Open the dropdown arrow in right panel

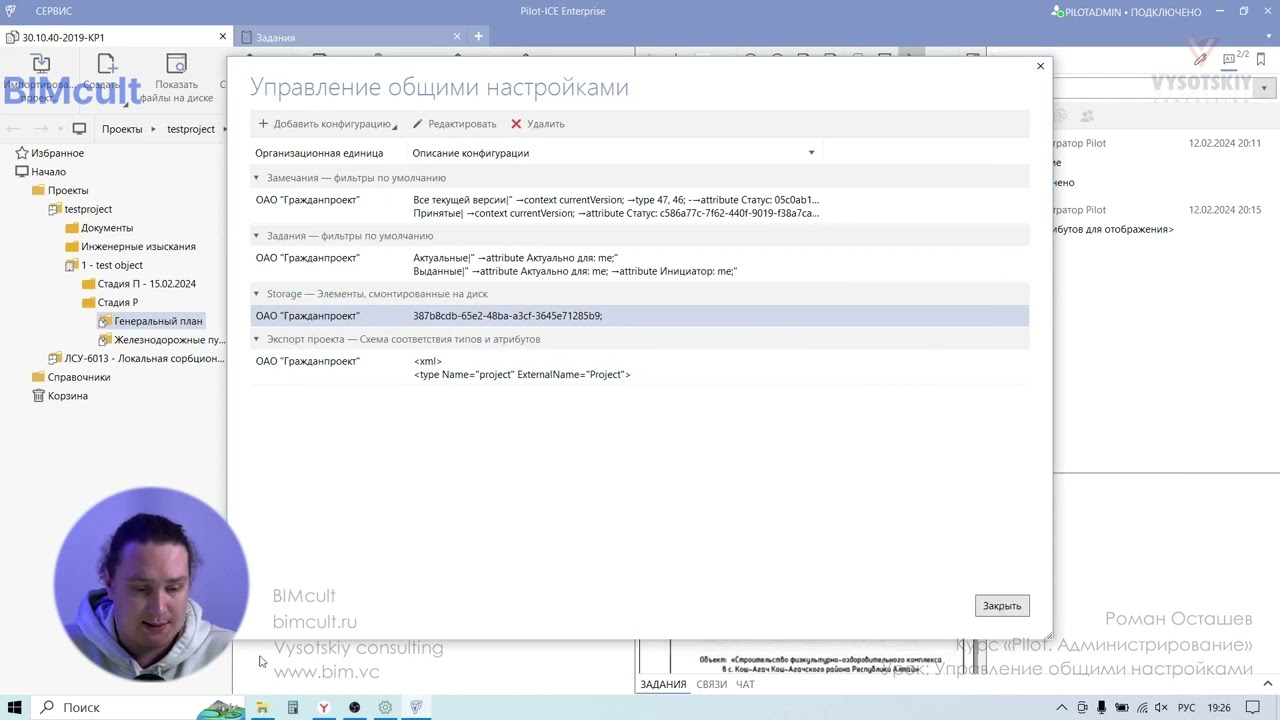pos(1264,88)
